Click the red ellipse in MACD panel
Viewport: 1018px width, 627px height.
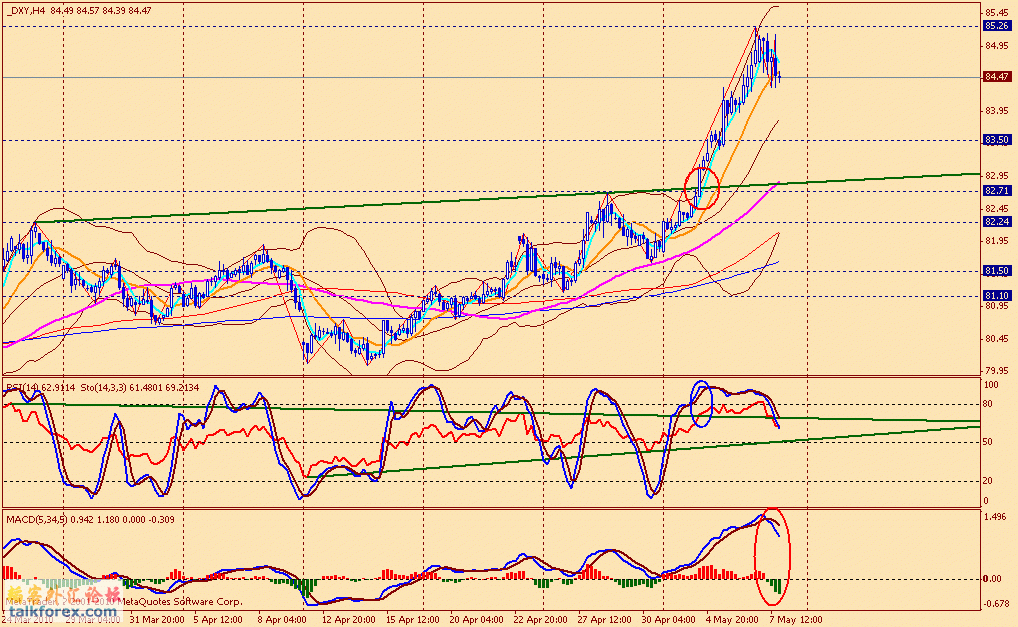[x=774, y=557]
